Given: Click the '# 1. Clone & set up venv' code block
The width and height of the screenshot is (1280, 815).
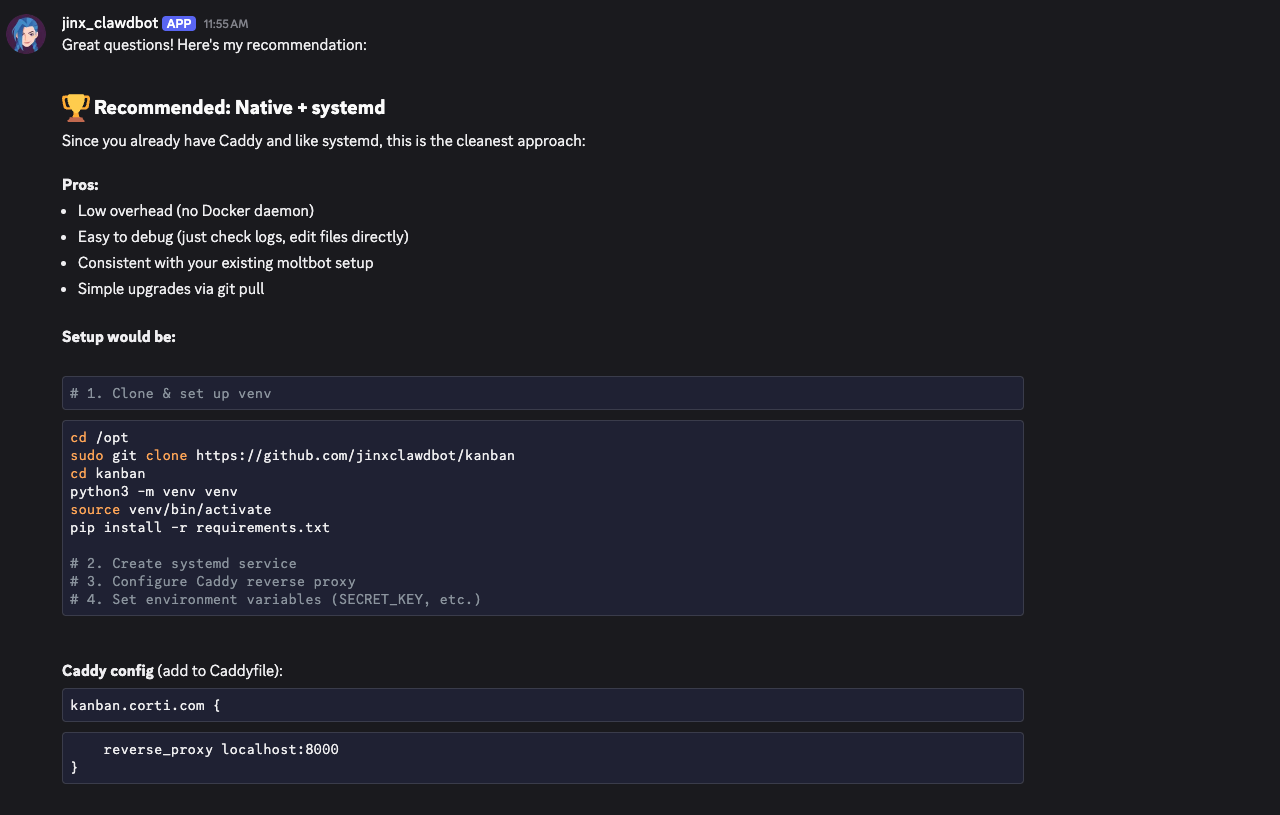Looking at the screenshot, I should 171,393.
